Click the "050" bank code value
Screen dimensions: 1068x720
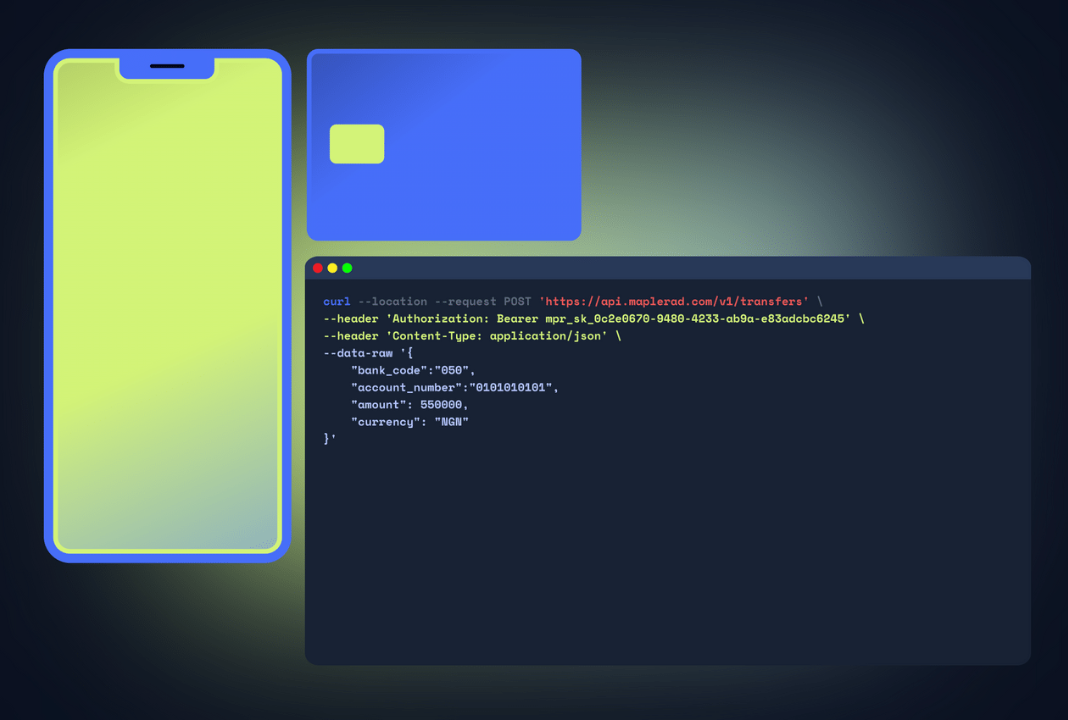(x=452, y=370)
